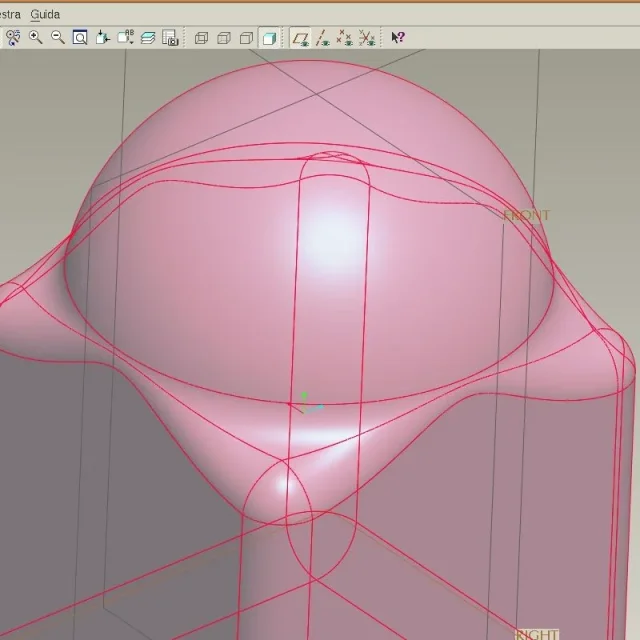
Task: Start the View Manager
Action: [170, 38]
